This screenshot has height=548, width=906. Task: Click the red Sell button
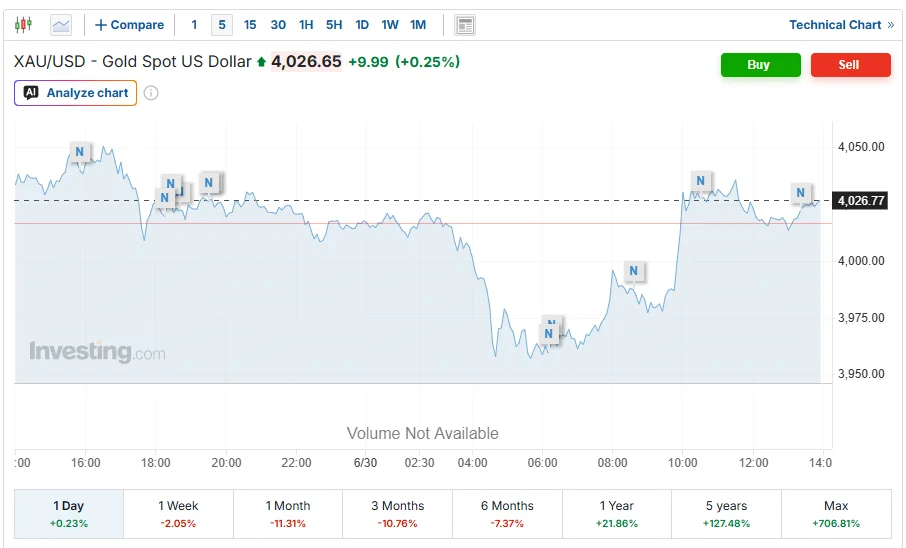851,65
